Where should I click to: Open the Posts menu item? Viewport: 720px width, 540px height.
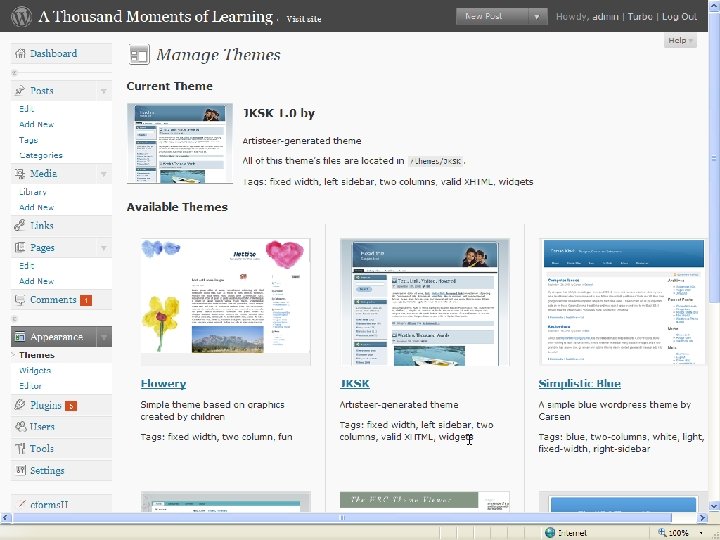(42, 90)
